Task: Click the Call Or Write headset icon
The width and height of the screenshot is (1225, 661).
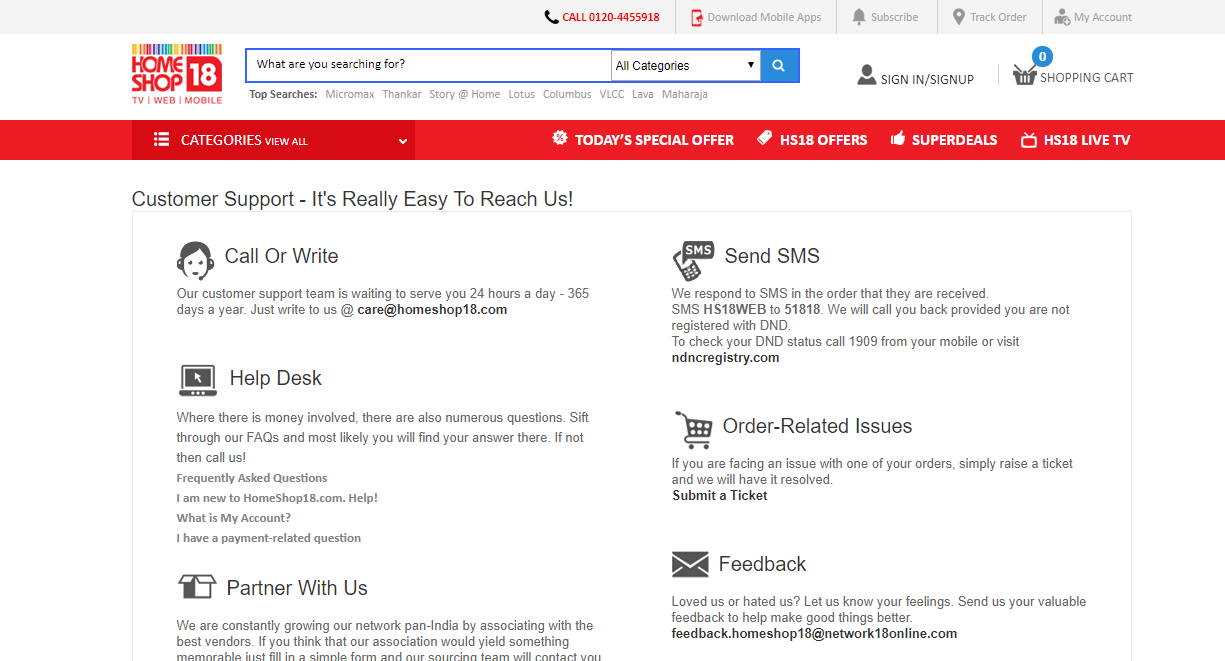Action: tap(195, 260)
